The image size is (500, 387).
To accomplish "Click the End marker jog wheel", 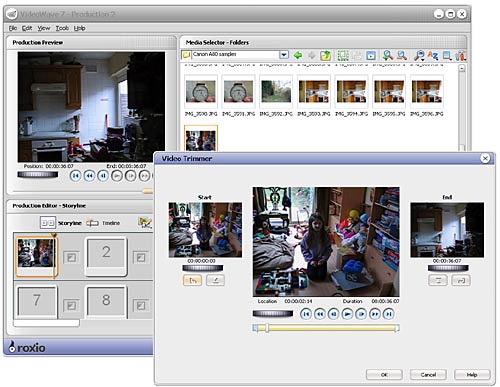I will pyautogui.click(x=448, y=268).
